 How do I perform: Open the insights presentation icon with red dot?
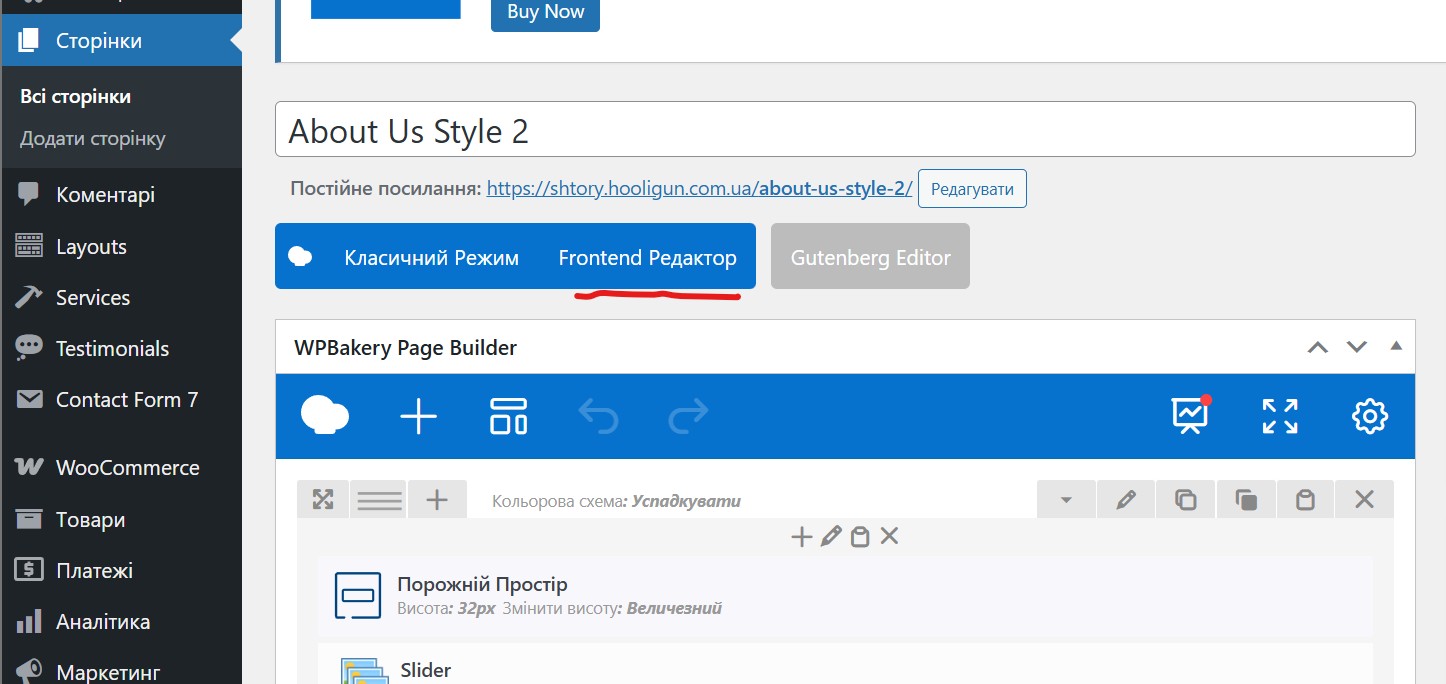(1190, 415)
